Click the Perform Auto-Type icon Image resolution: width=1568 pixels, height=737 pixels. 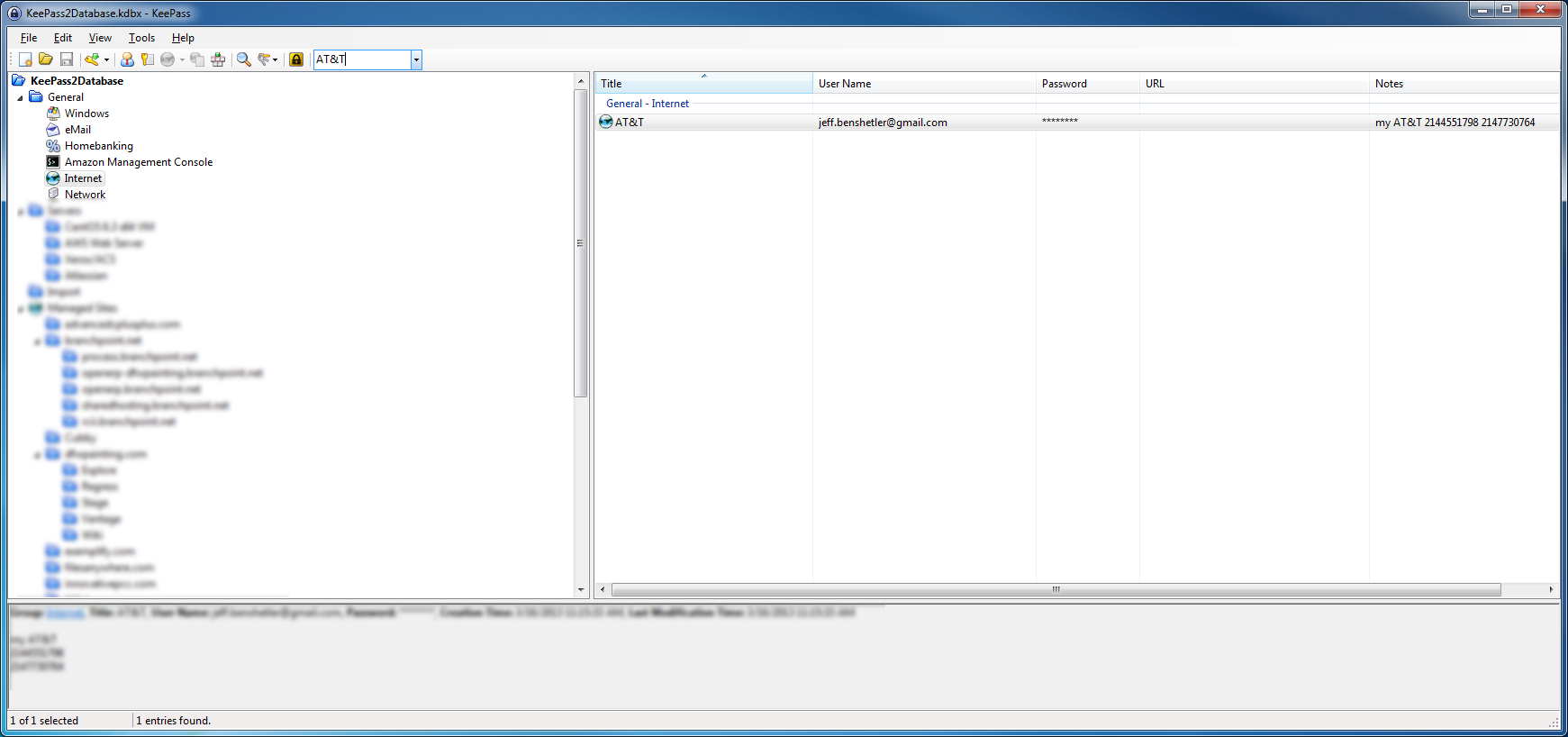click(x=218, y=59)
